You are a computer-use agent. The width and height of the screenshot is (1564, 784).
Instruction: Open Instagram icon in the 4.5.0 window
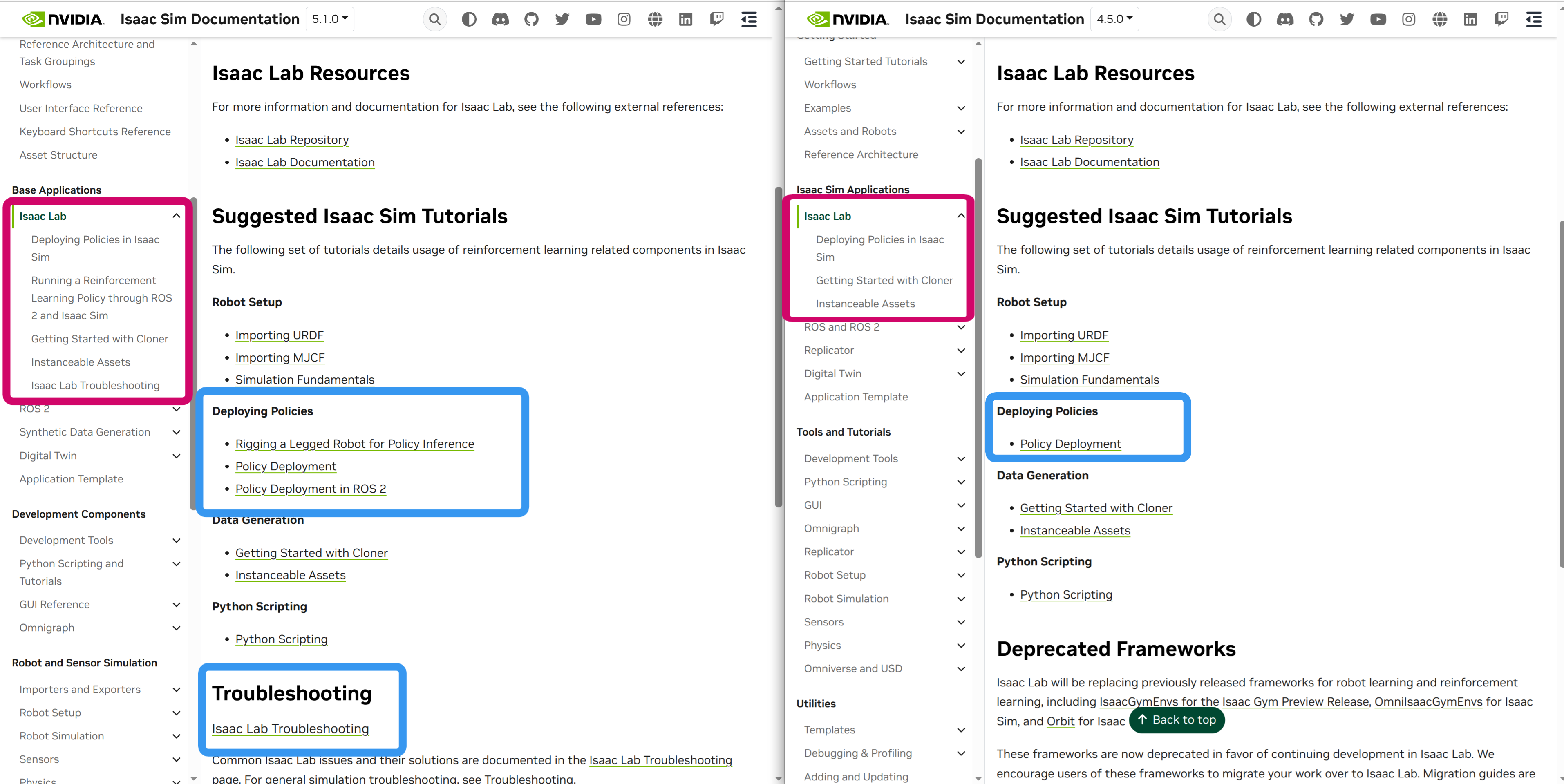coord(1409,20)
